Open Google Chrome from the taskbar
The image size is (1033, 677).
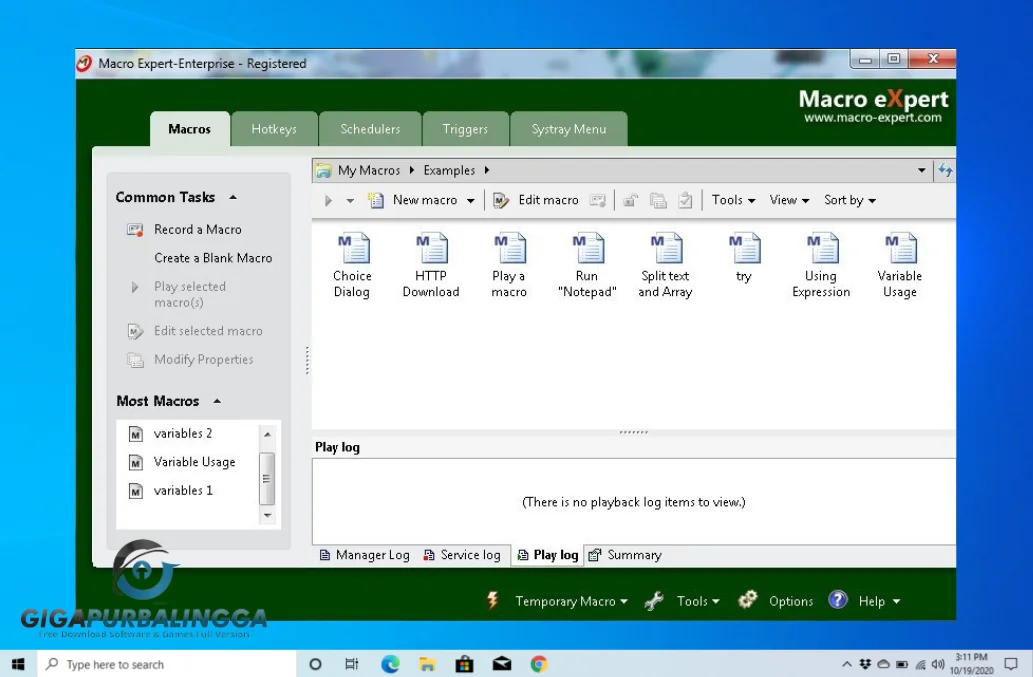coord(539,664)
